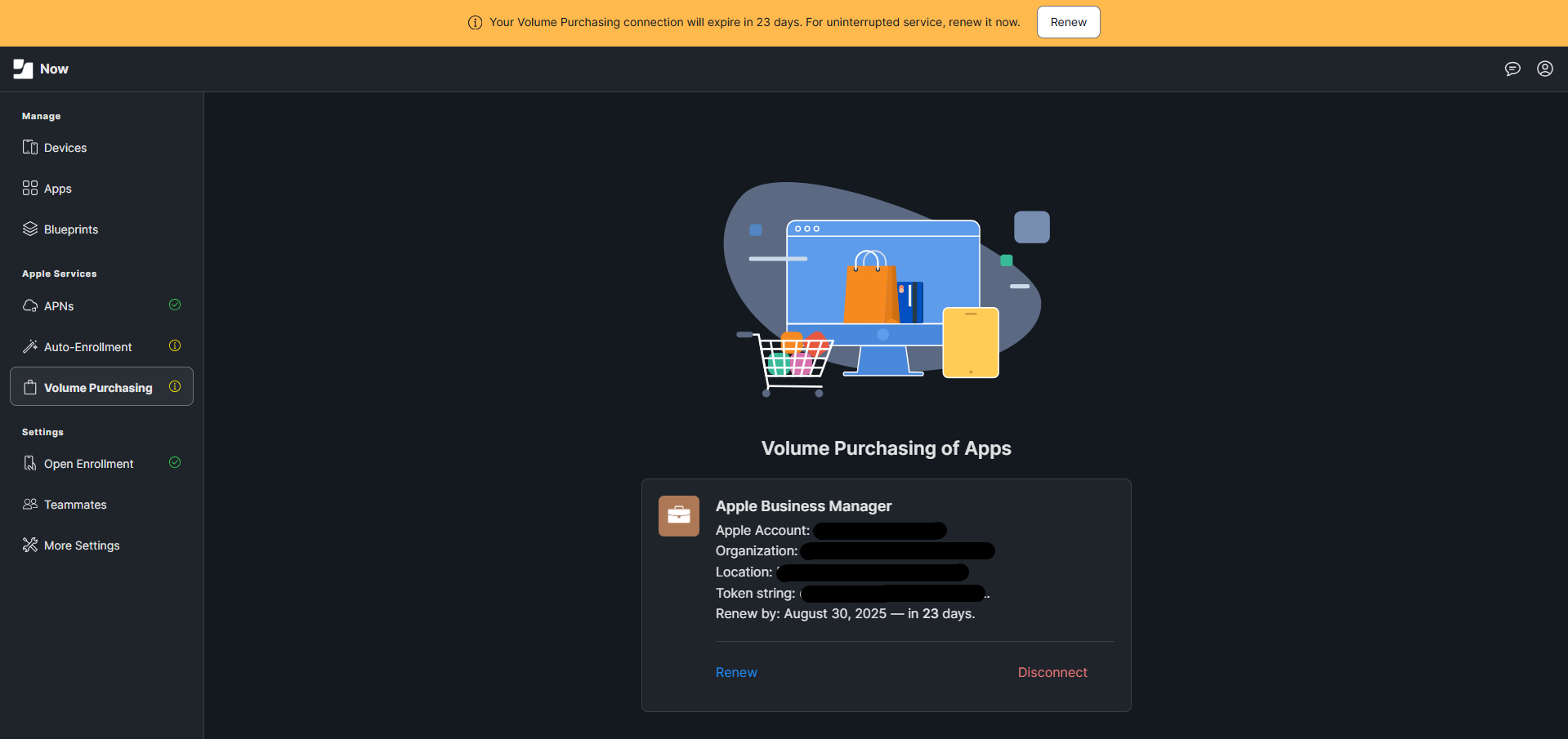Open the Apps grid icon
The height and width of the screenshot is (739, 1568).
pos(29,188)
